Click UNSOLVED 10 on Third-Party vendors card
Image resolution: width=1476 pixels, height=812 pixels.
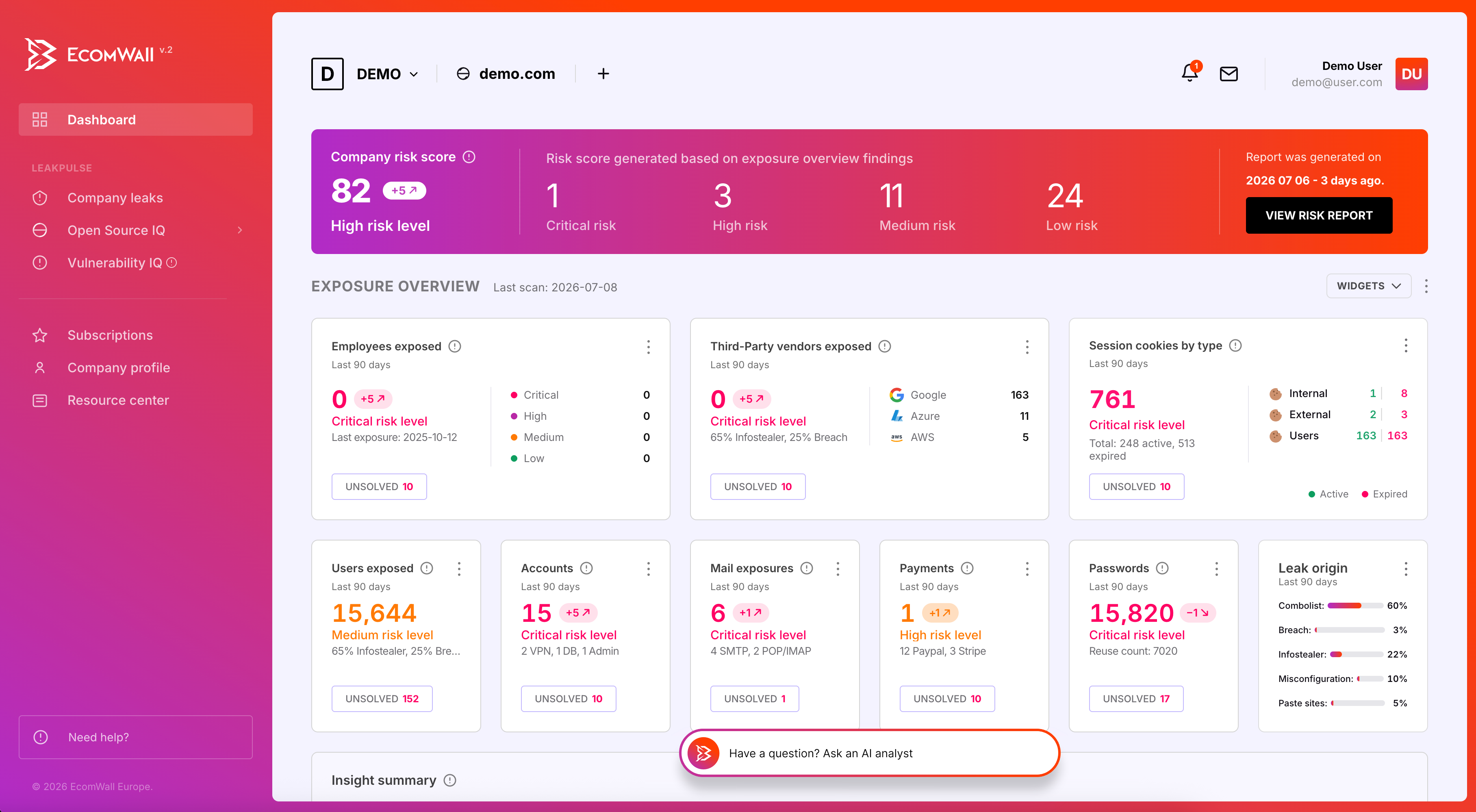click(758, 486)
